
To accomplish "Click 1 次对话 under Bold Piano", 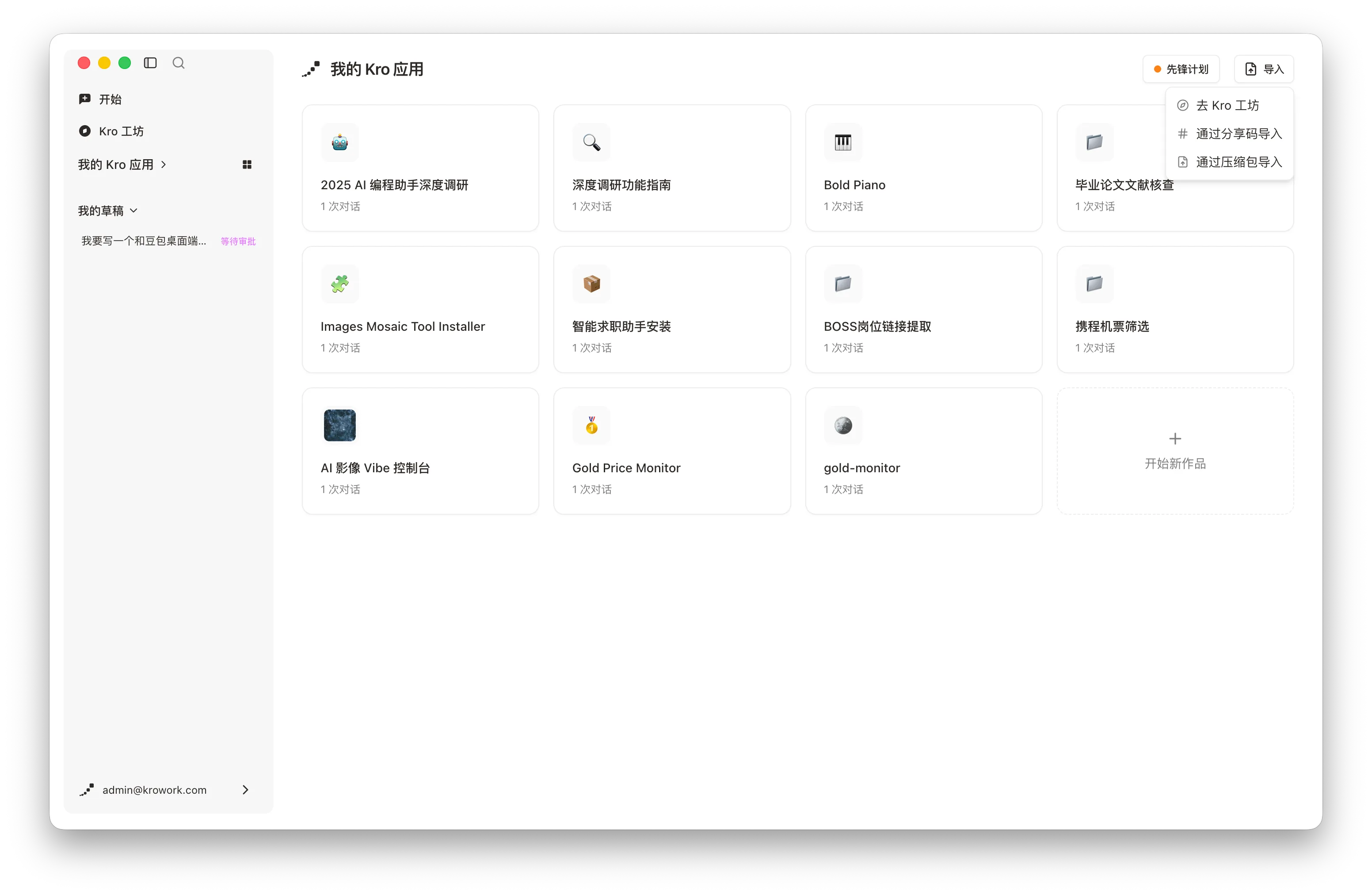I will 843,207.
